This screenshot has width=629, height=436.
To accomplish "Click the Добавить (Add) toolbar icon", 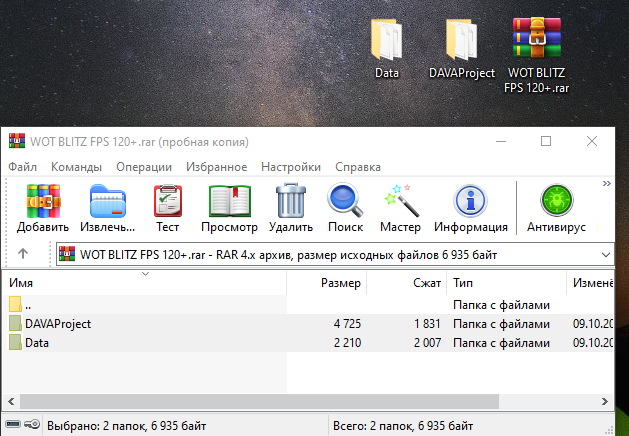I will point(43,201).
